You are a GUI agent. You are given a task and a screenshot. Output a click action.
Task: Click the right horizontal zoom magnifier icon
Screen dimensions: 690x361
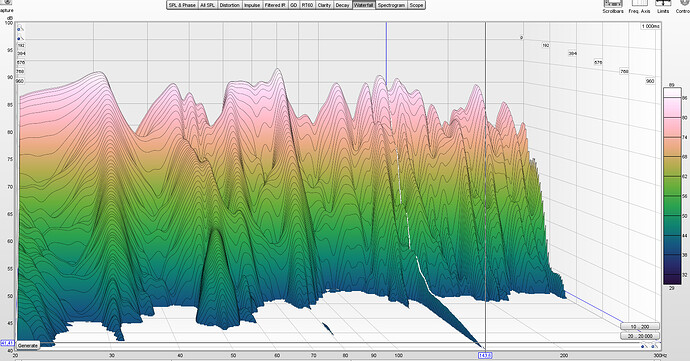(653, 346)
